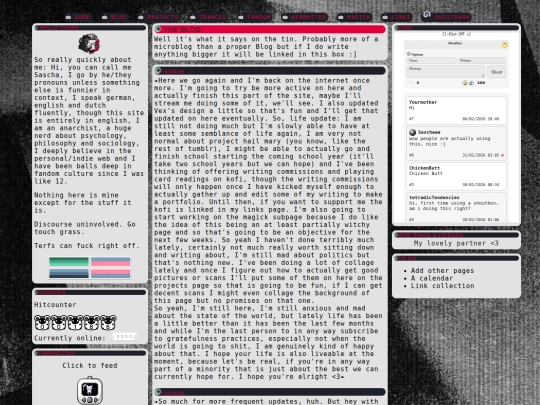Screen dimensions: 540x405
Task: Open the HOME navigation link
Action: 82,17
